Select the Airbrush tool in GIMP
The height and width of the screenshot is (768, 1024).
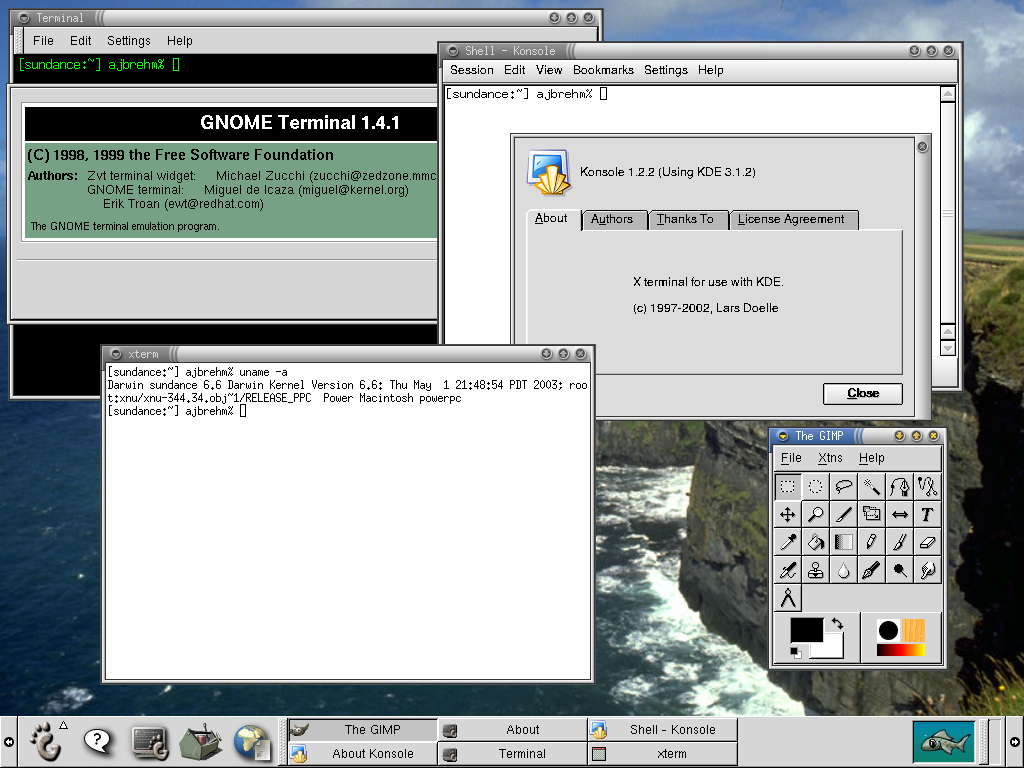pos(788,570)
